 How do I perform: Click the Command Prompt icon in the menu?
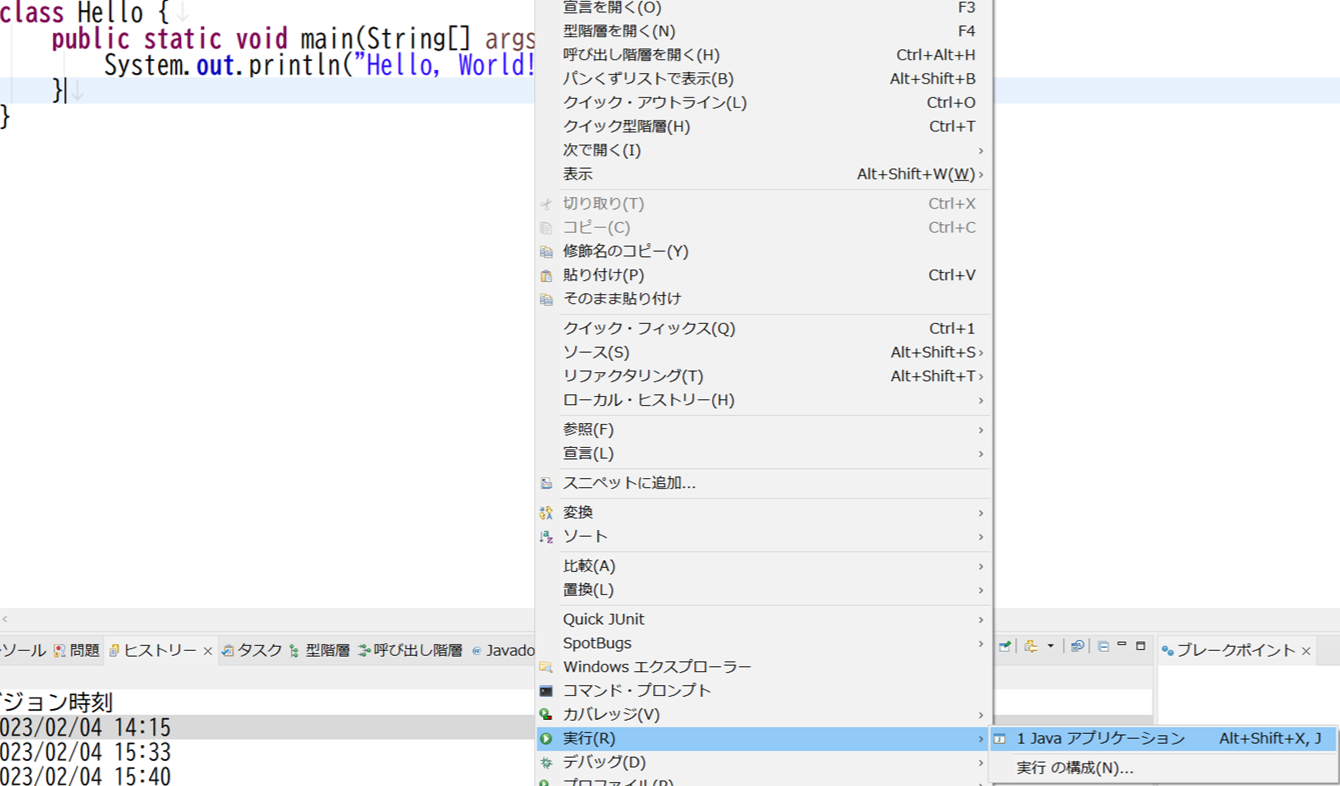point(547,690)
